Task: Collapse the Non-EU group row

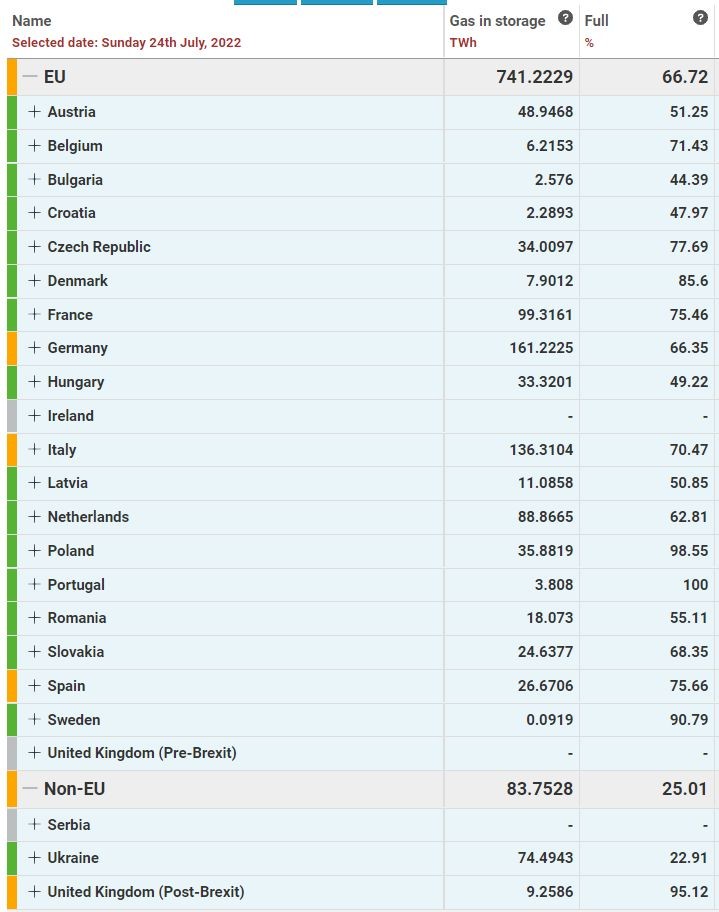Action: (30, 789)
